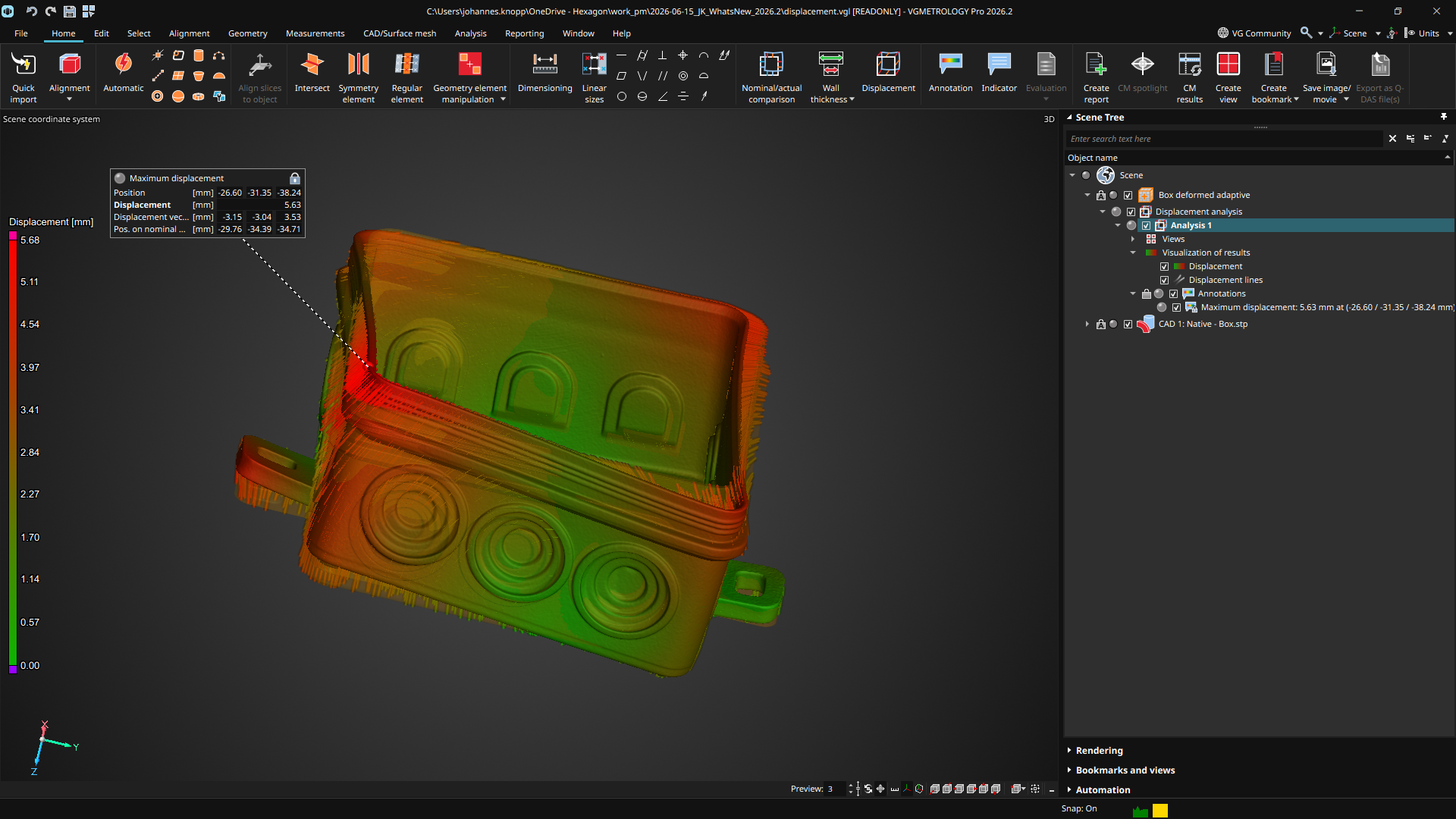Open Linear sizes tool
This screenshot has width=1456, height=819.
click(594, 77)
